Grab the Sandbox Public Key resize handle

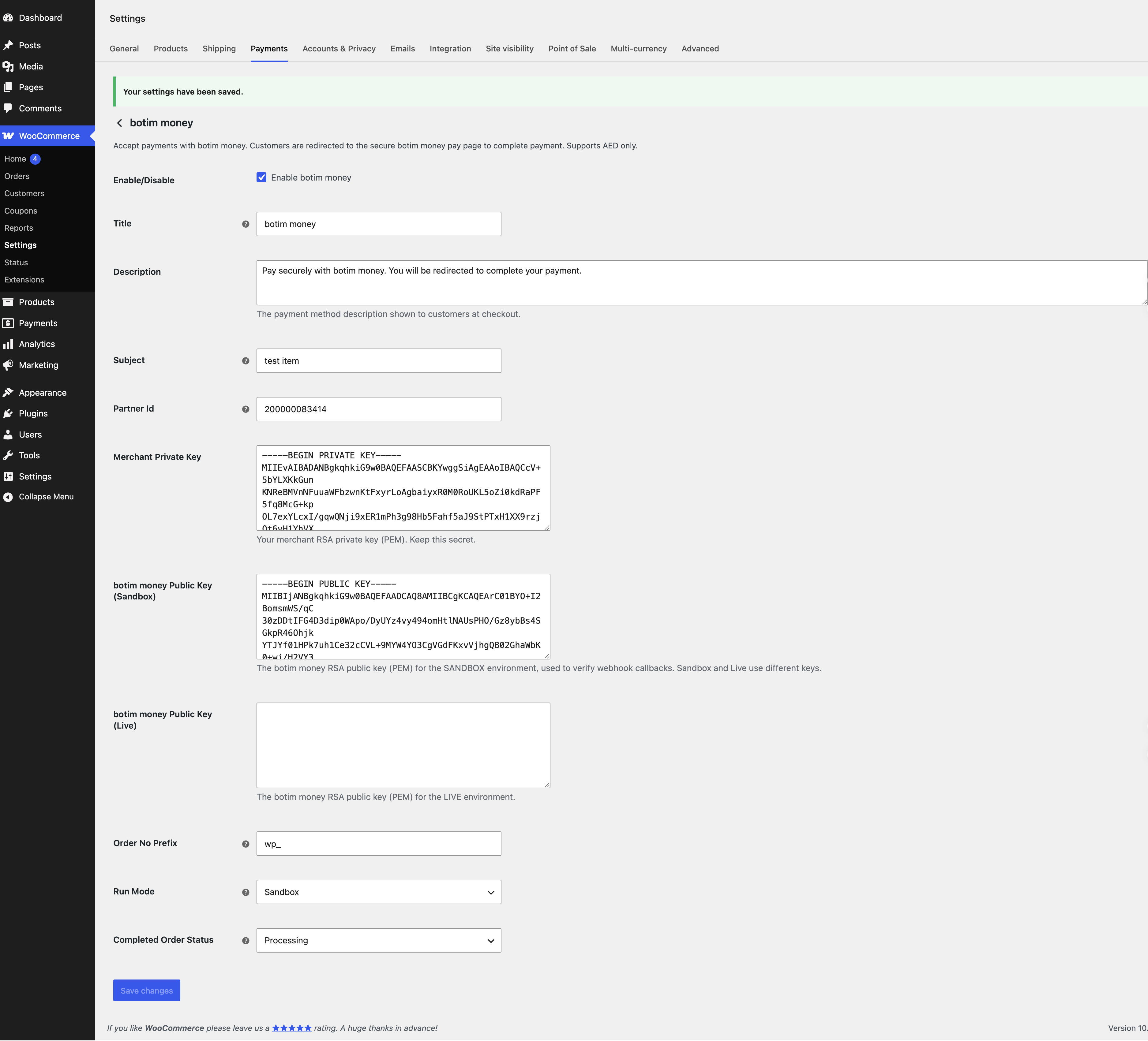[x=547, y=656]
